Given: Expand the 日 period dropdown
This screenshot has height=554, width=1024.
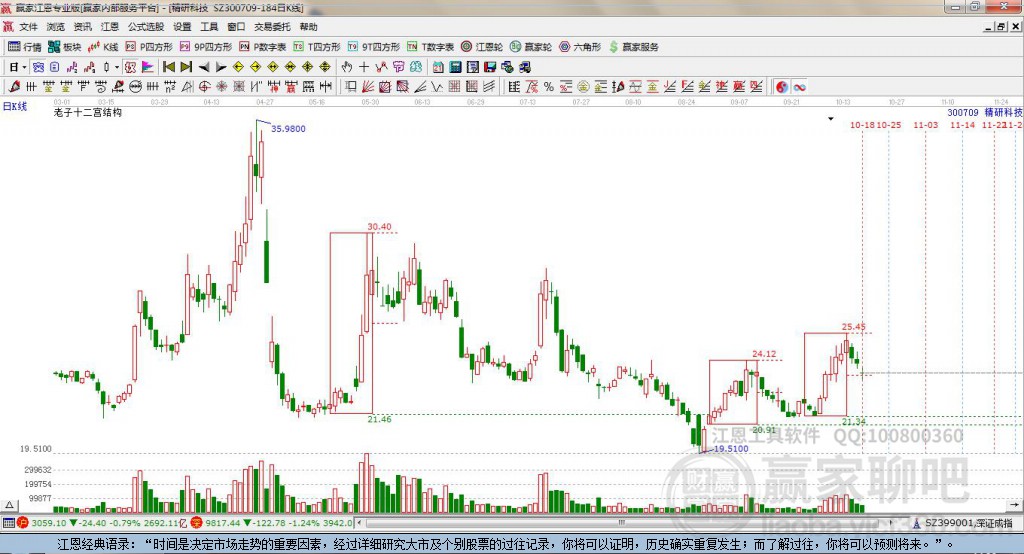Looking at the screenshot, I should (x=24, y=67).
